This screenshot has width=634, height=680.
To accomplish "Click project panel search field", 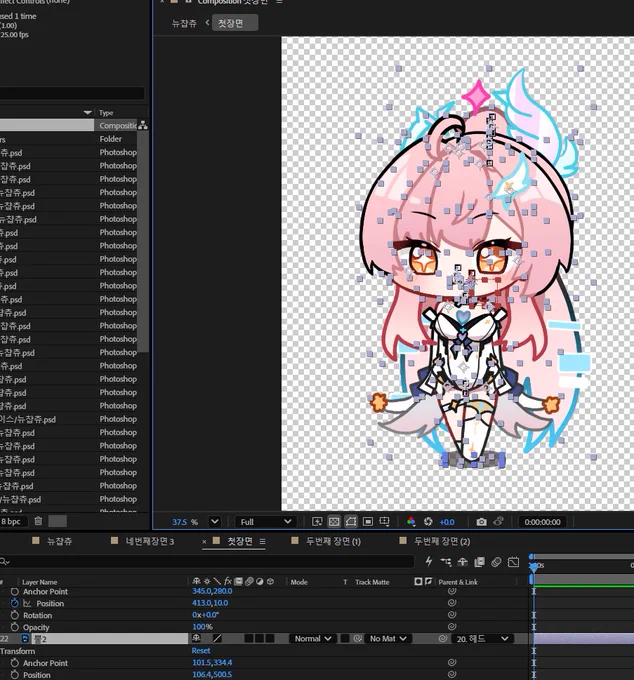I will [x=72, y=93].
